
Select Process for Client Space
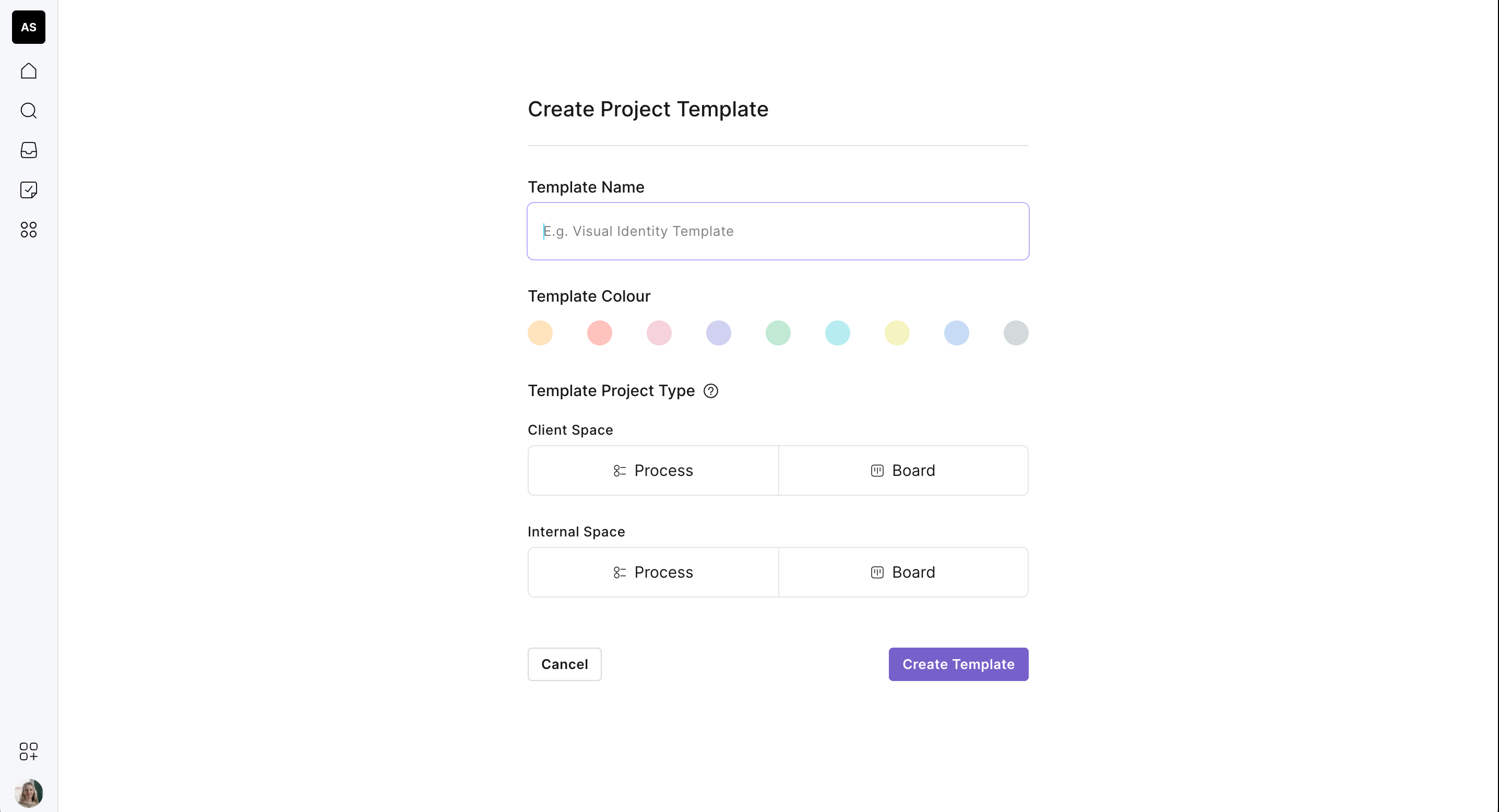tap(653, 471)
